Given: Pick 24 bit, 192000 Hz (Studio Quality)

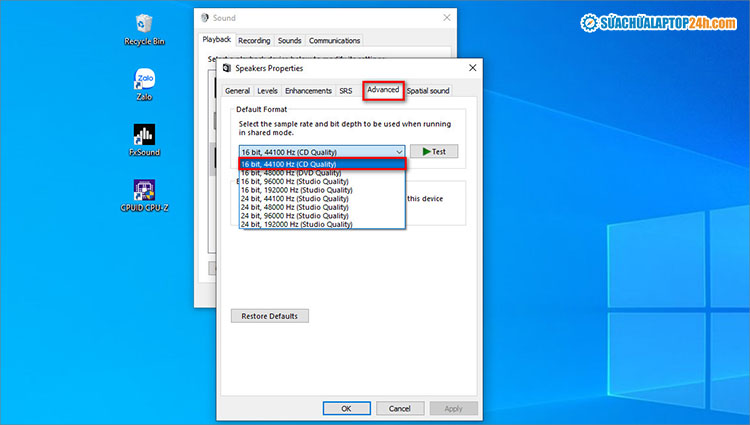Looking at the screenshot, I should (x=321, y=225).
